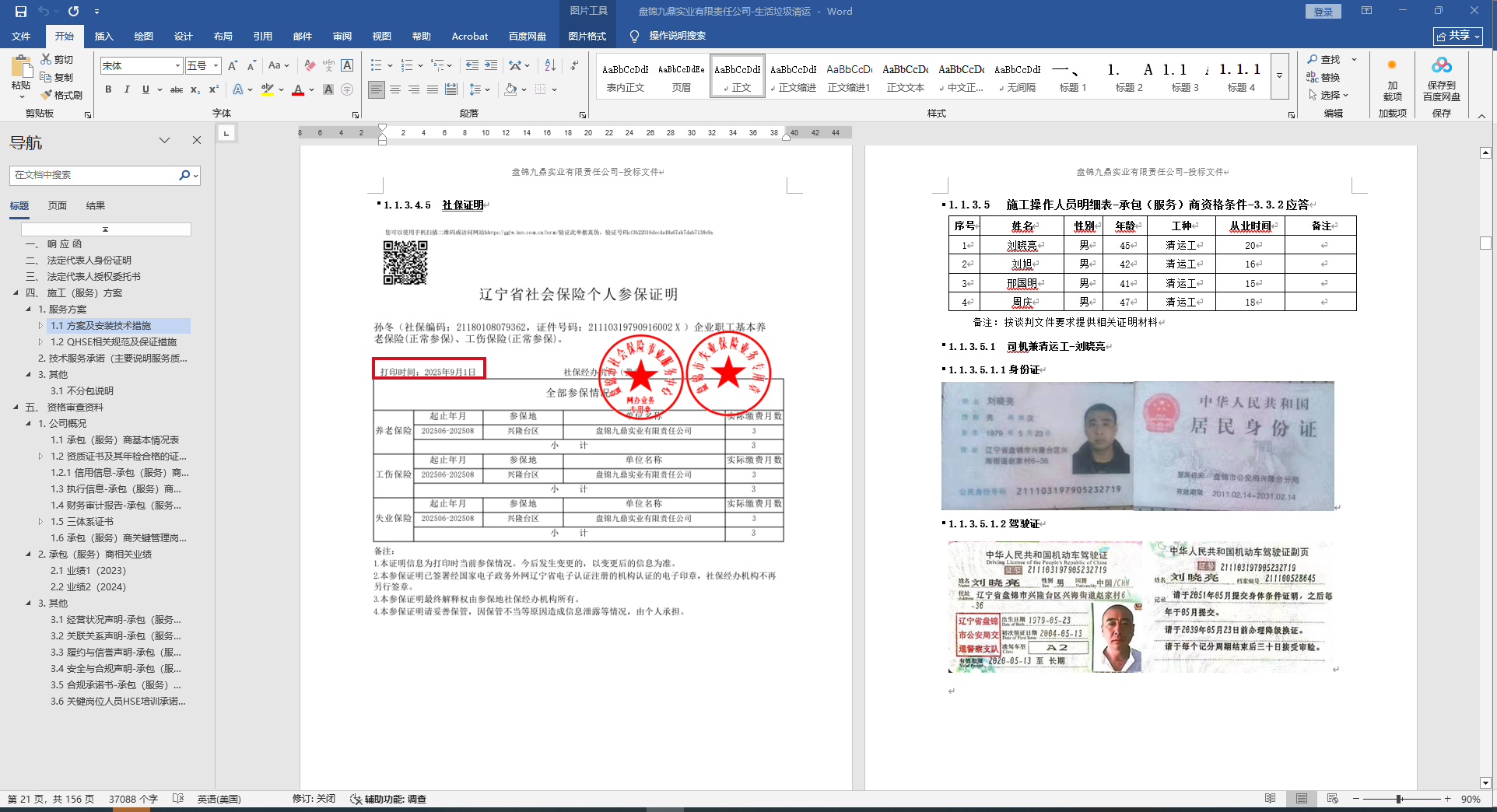Select the QR code image on the page
The height and width of the screenshot is (812, 1497).
tap(405, 262)
